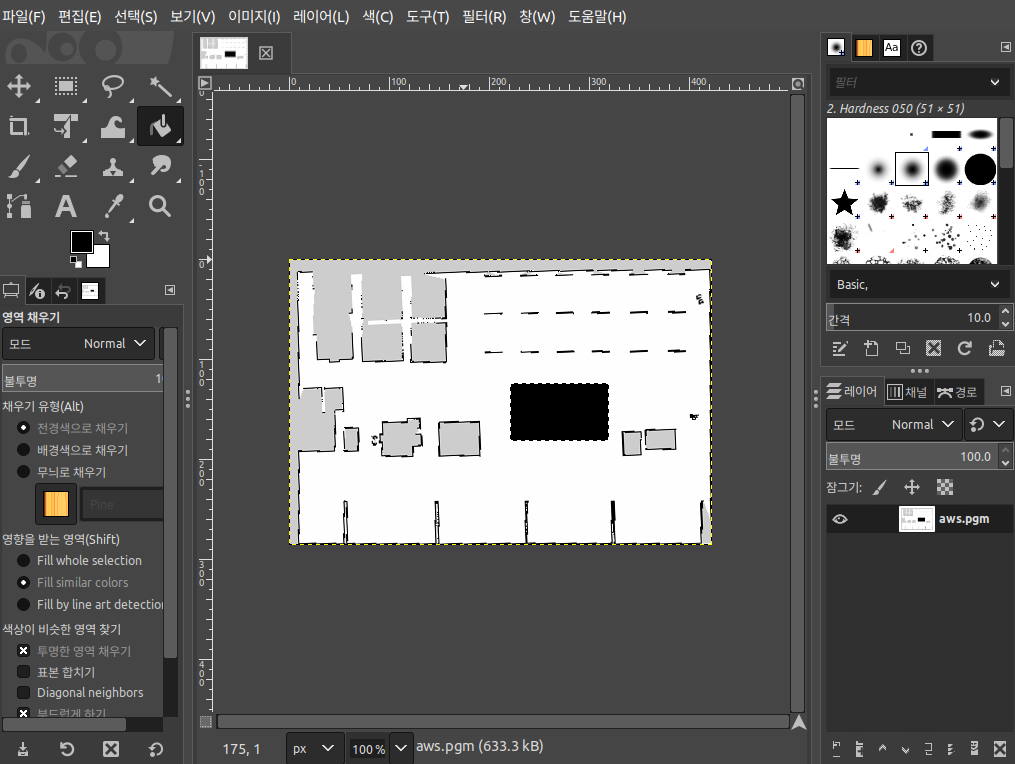Open the fill tool 모드 Normal dropdown
The width and height of the screenshot is (1015, 764).
pos(78,344)
